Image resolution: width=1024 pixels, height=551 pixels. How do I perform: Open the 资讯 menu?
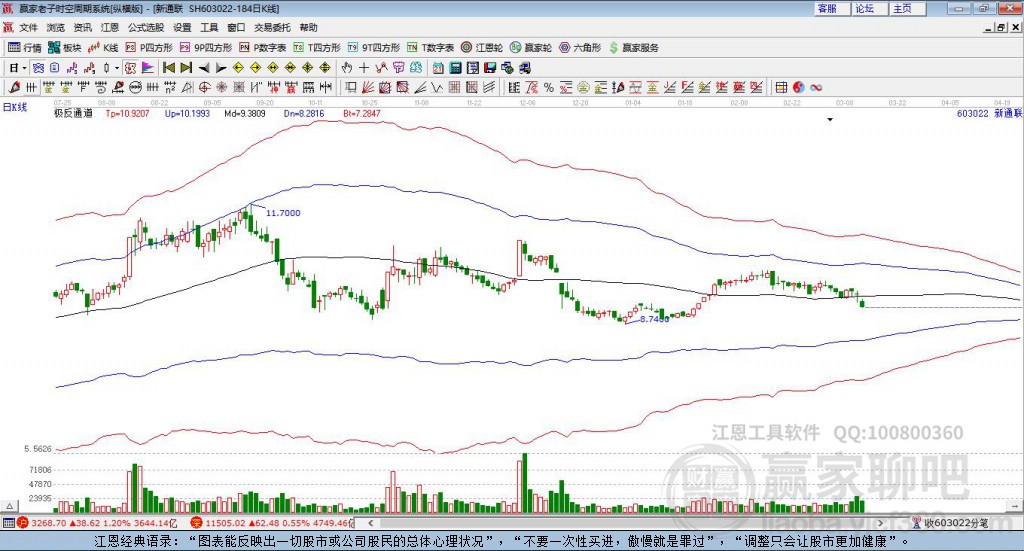[82, 27]
